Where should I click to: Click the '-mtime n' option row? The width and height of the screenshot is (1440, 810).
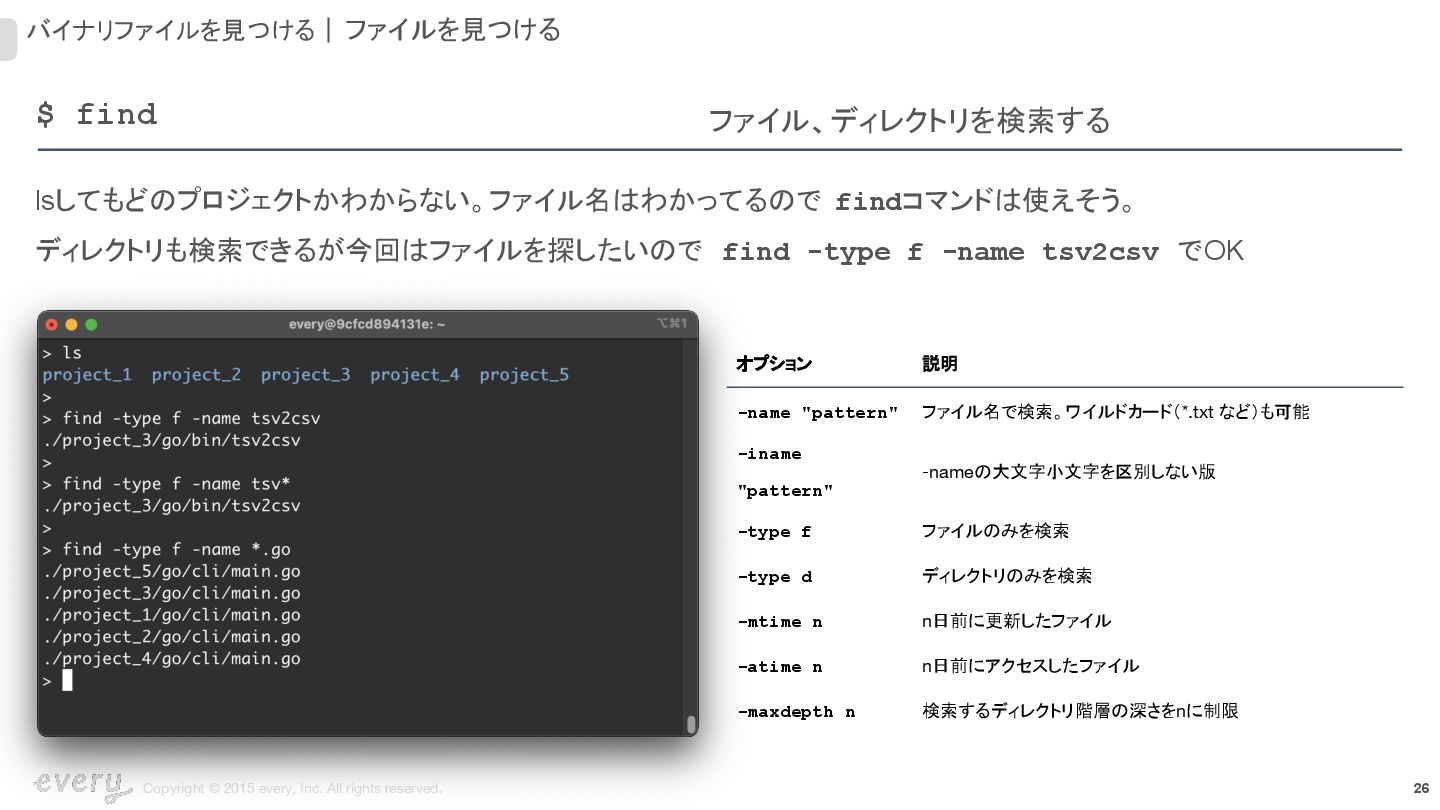pos(780,622)
